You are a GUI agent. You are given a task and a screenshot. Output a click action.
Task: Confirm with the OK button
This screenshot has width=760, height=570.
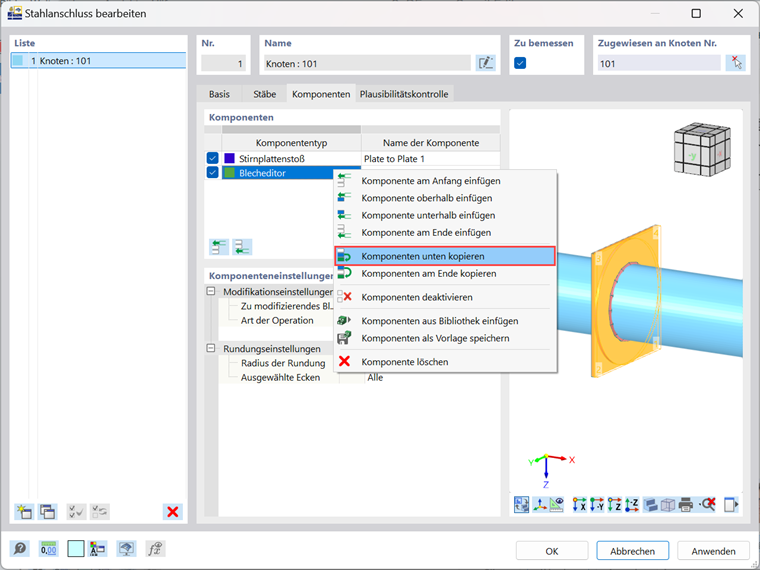pyautogui.click(x=552, y=551)
